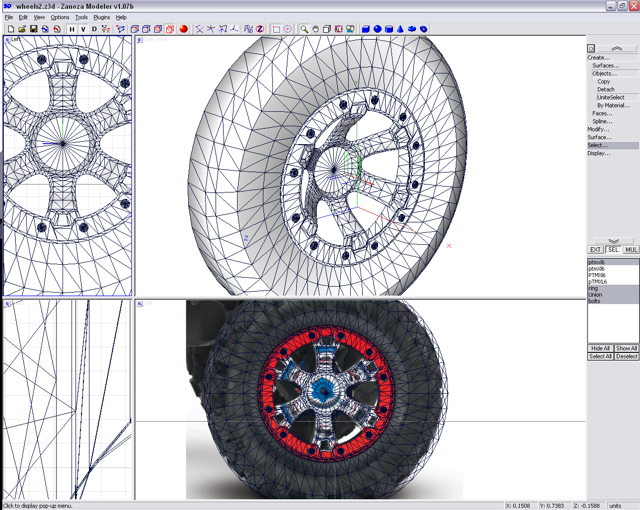Toggle the V button in toolbar
The height and width of the screenshot is (510, 640).
[83, 29]
